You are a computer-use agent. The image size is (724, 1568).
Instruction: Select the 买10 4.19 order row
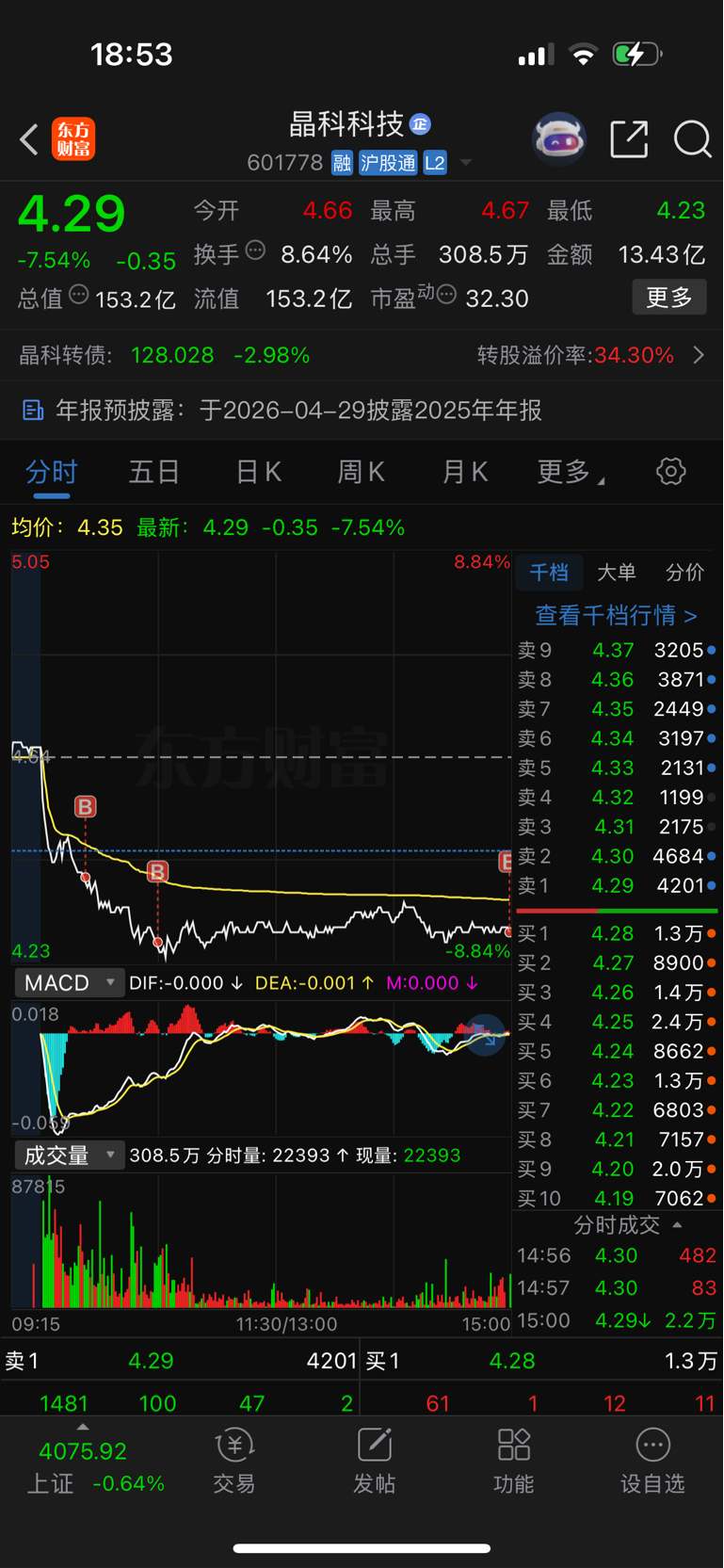click(617, 1199)
